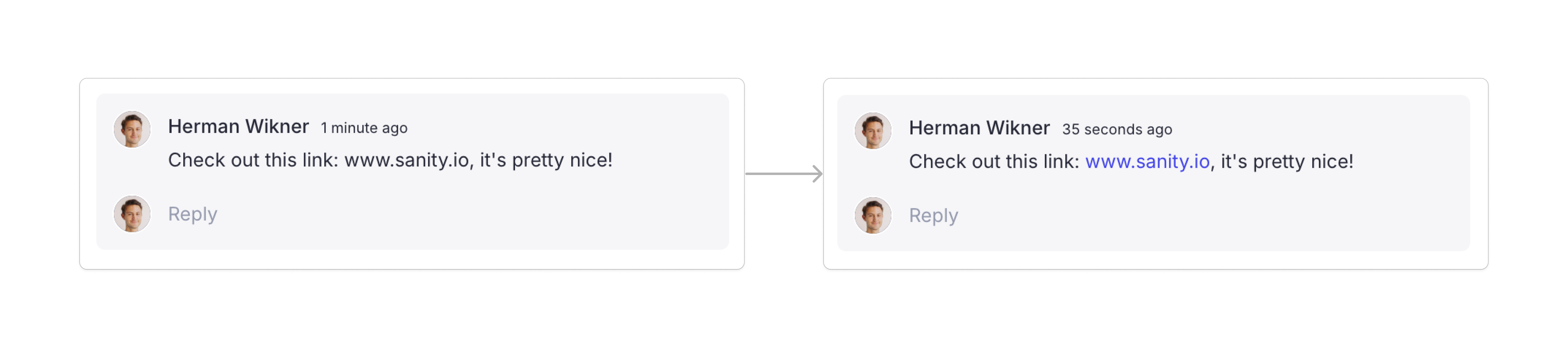Click the avatar beside the left card's Reply field
The width and height of the screenshot is (1568, 350).
point(132,214)
